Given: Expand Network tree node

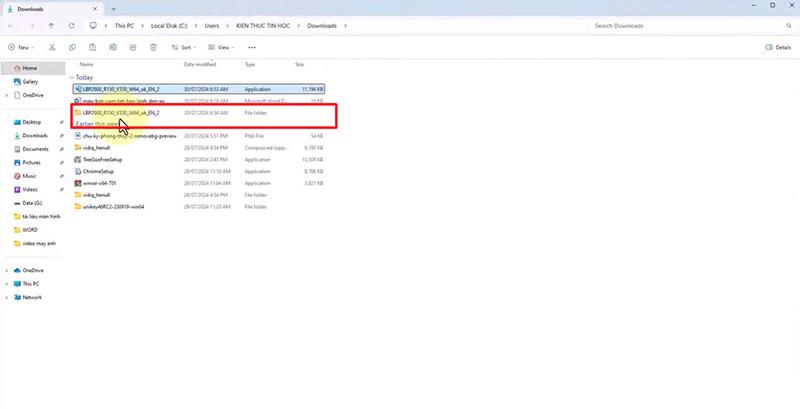Looking at the screenshot, I should coord(7,297).
